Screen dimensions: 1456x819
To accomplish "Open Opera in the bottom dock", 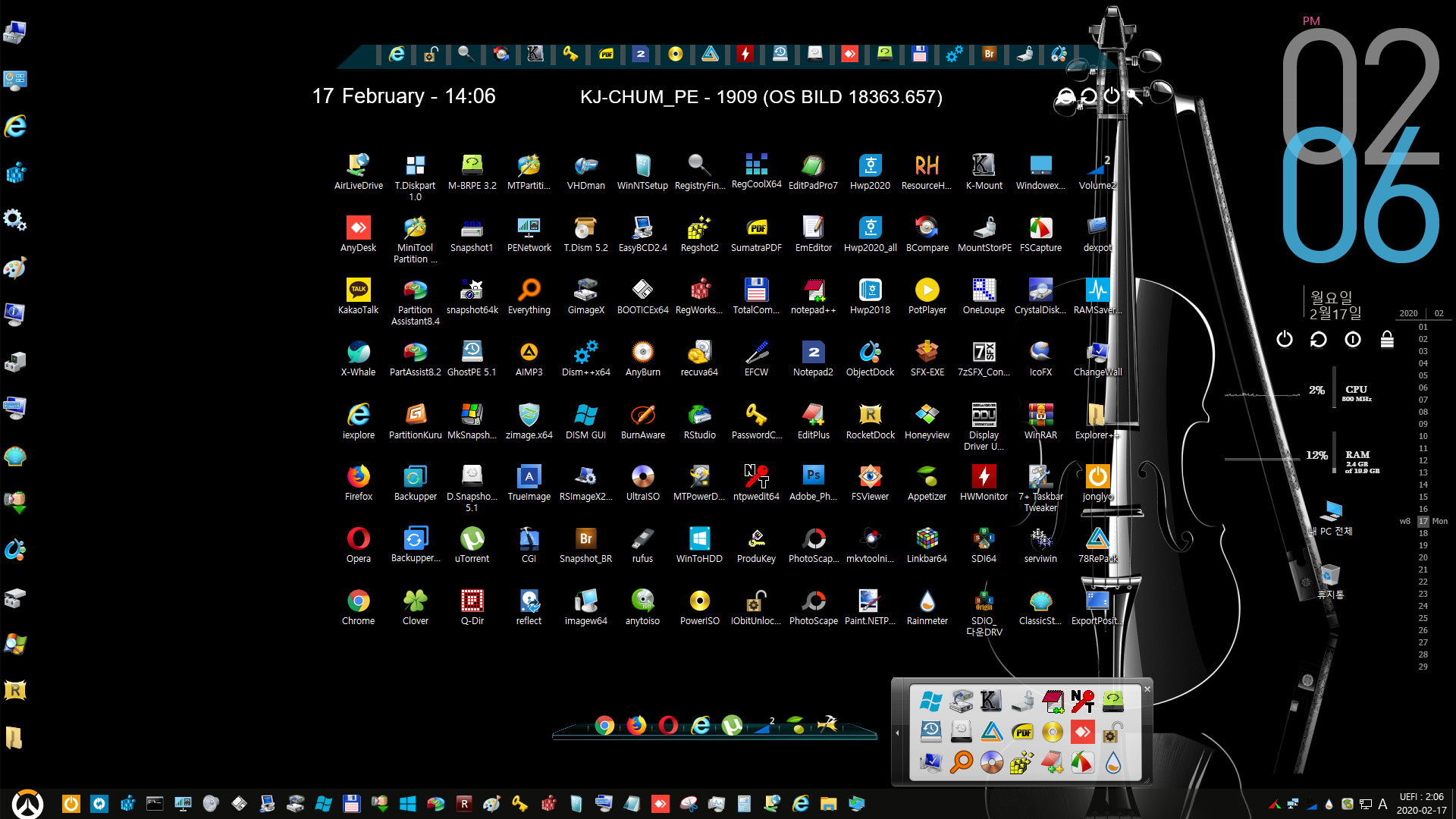I will click(x=668, y=726).
